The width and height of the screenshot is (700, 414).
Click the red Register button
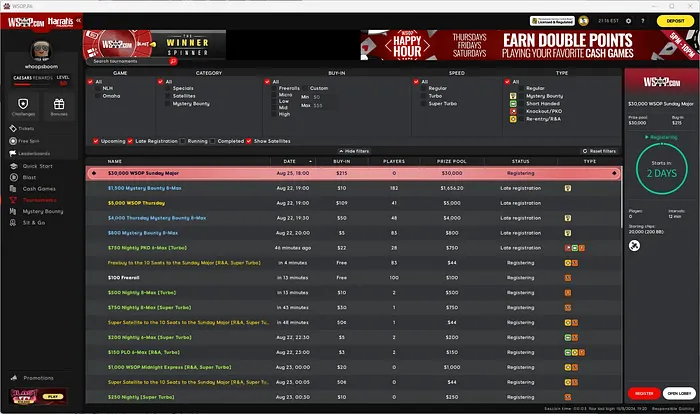point(644,393)
